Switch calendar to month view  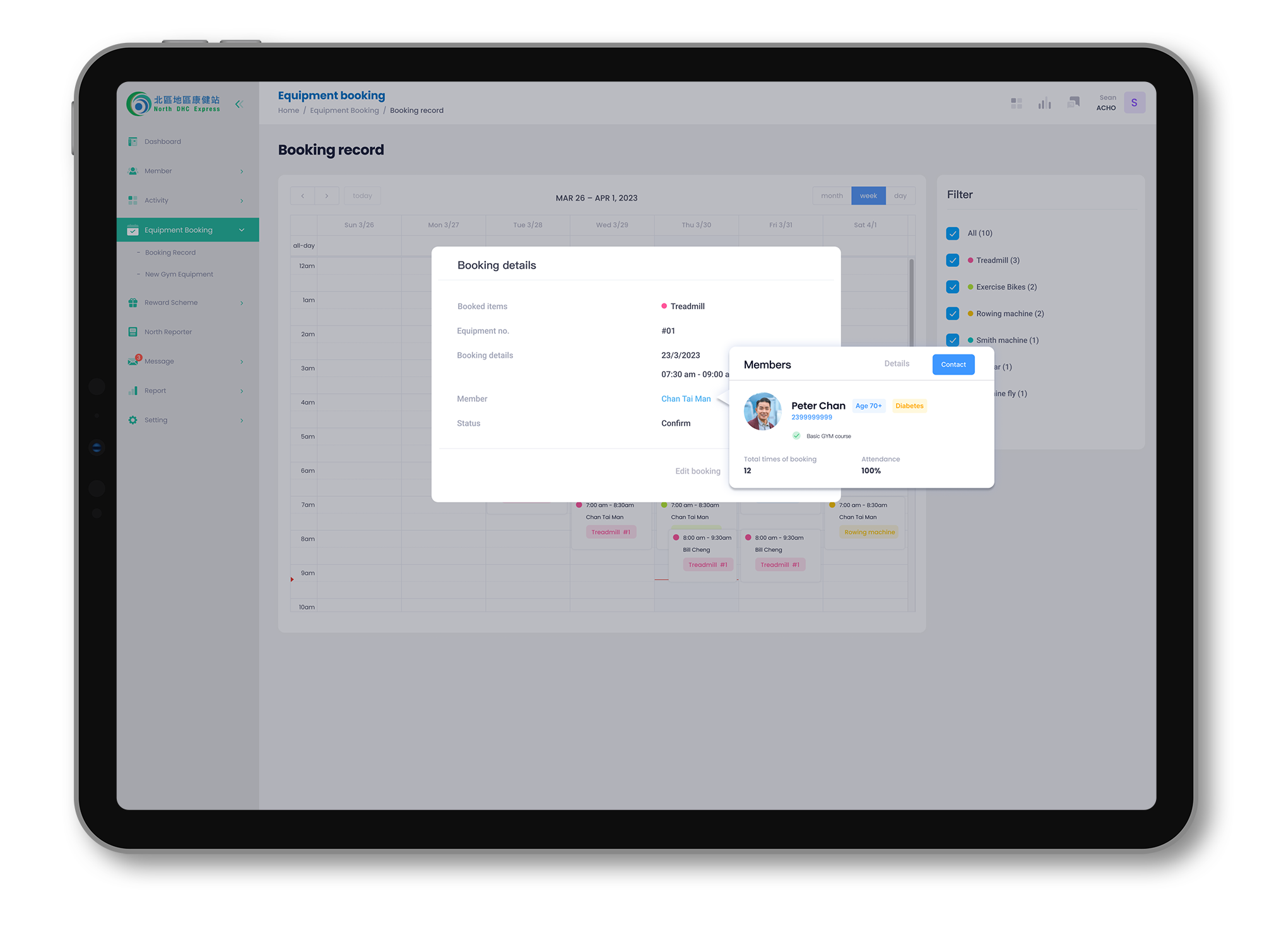(832, 196)
